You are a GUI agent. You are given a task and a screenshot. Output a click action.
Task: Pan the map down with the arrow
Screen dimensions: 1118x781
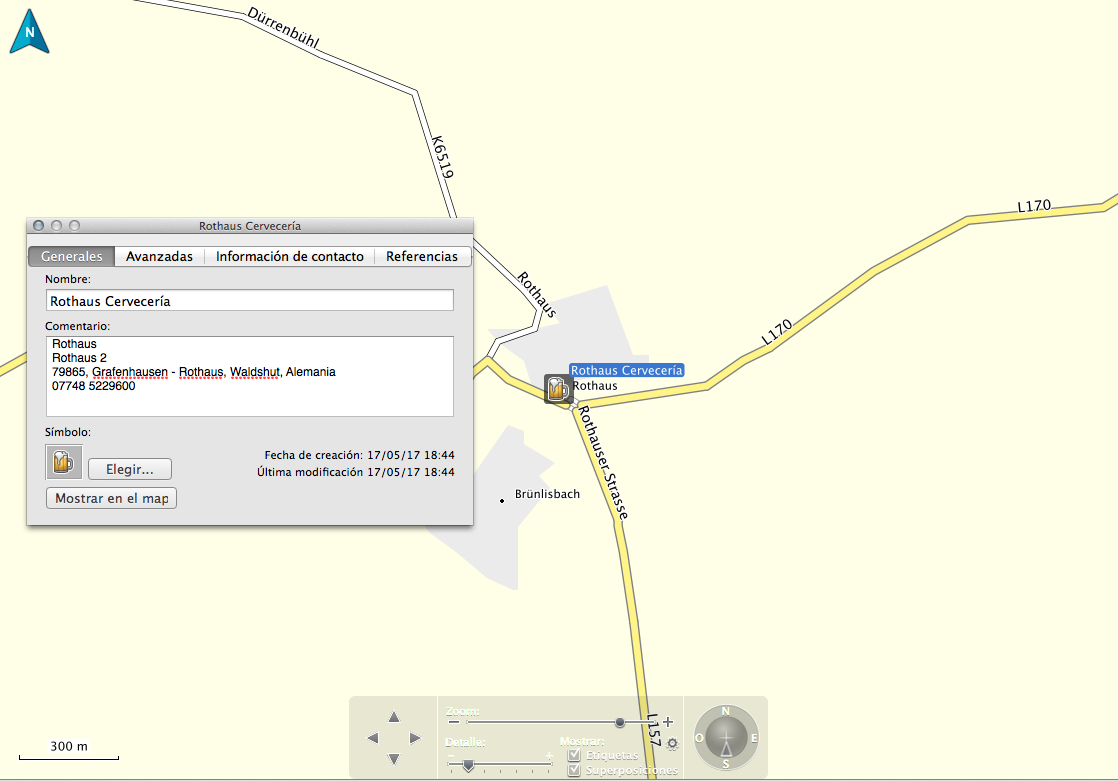393,758
